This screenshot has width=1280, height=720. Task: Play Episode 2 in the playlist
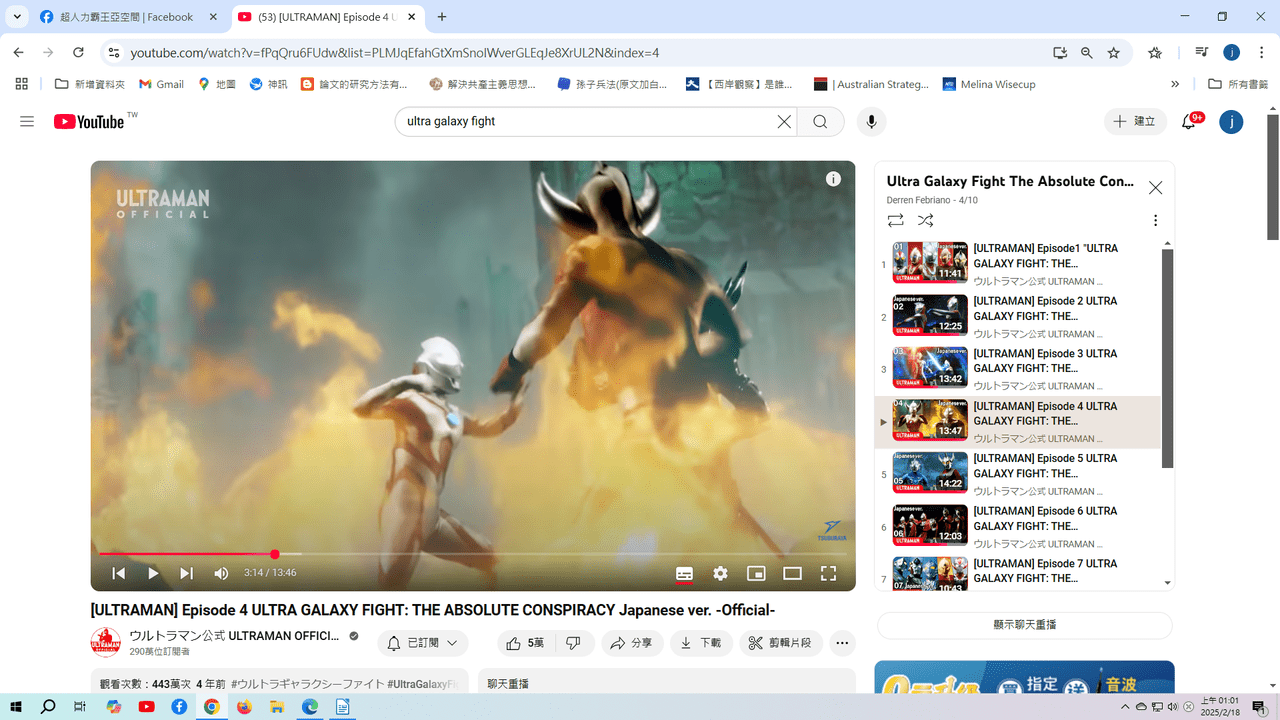(1017, 316)
